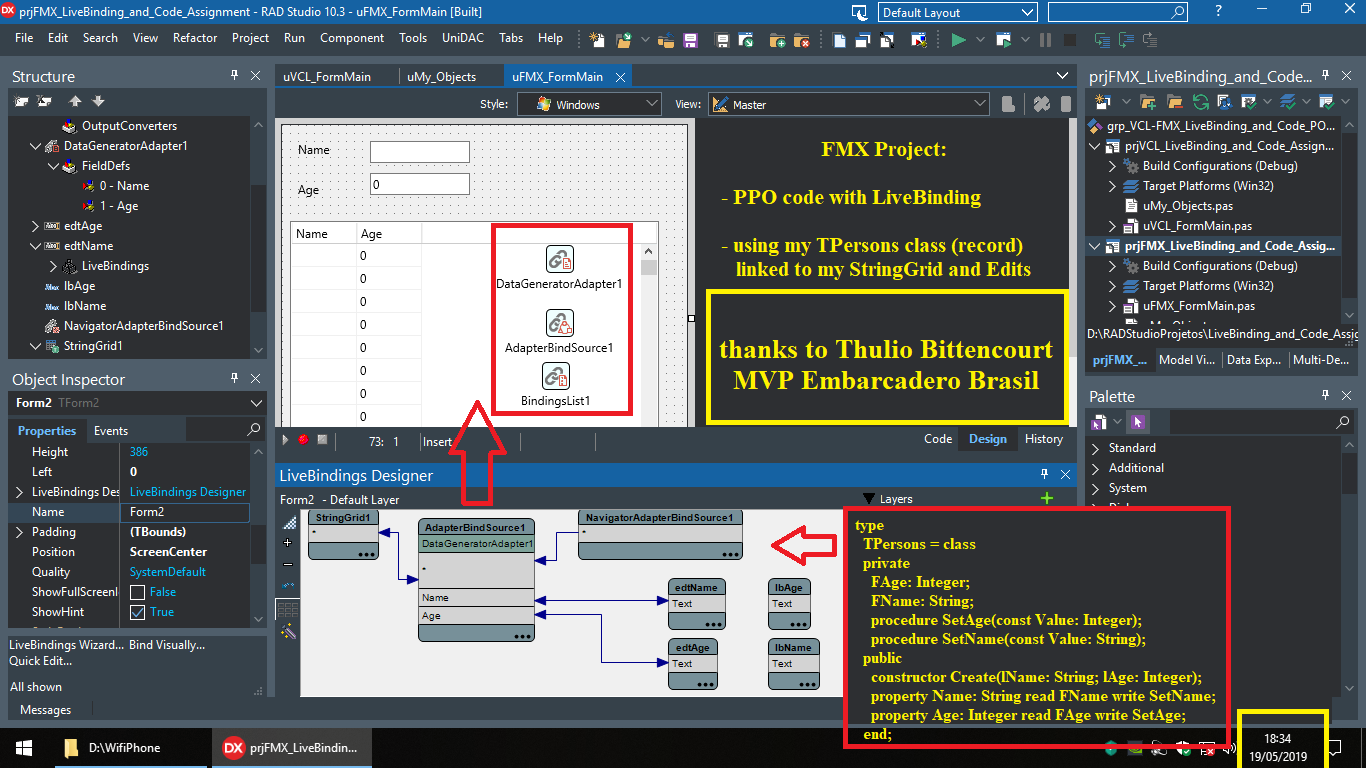Select BindingsList1 component on the form
The height and width of the screenshot is (768, 1366).
556,376
